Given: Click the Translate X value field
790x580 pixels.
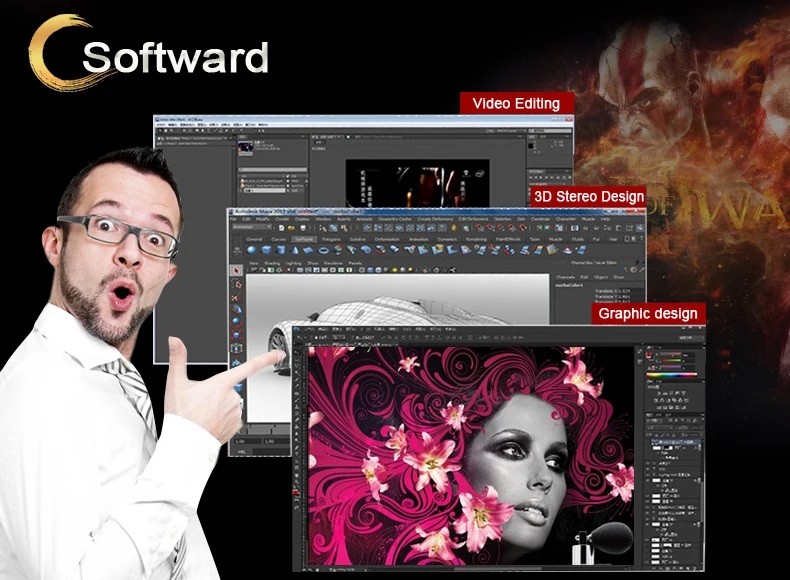Looking at the screenshot, I should [631, 291].
